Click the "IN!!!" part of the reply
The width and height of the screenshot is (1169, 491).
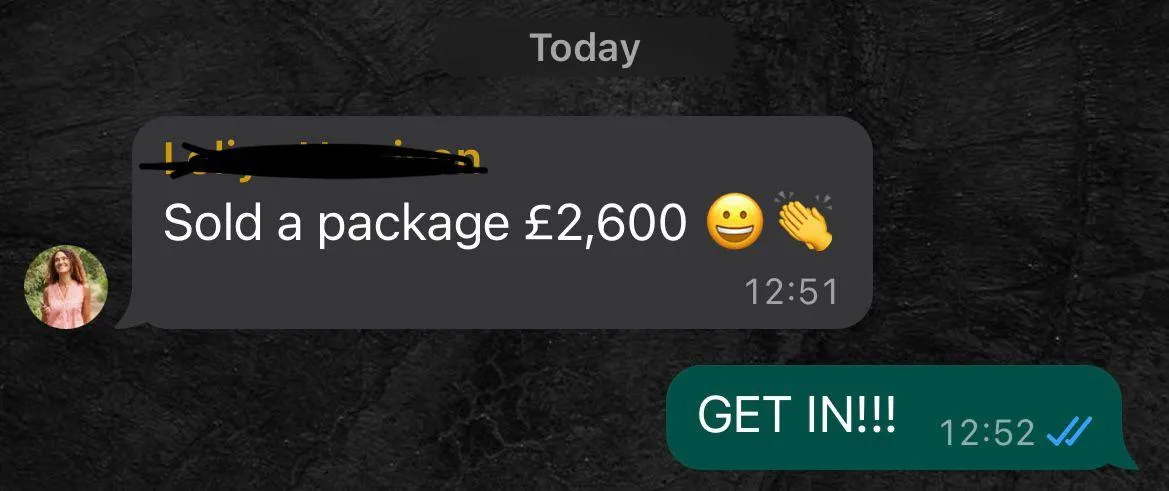850,416
